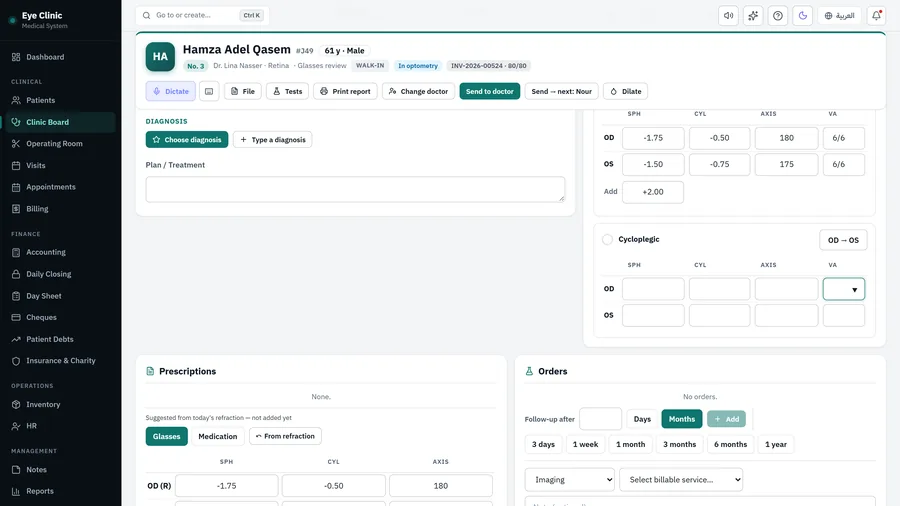The width and height of the screenshot is (900, 506).
Task: Click the Follow-up after number field
Action: (600, 419)
